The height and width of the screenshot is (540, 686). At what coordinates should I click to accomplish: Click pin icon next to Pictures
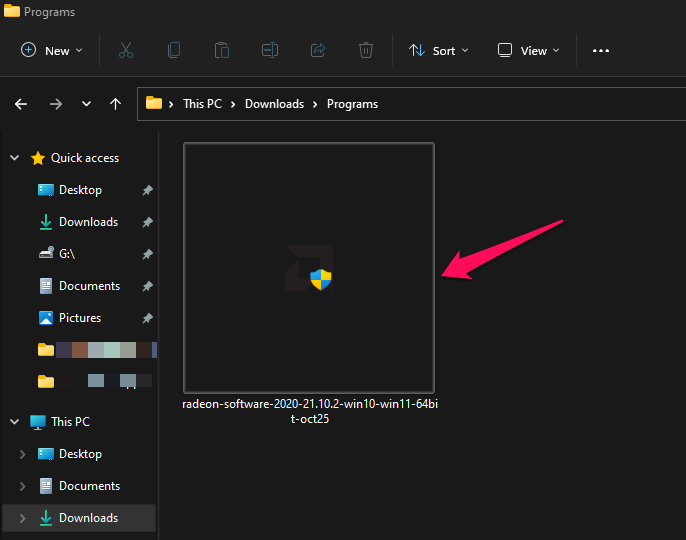coord(147,318)
